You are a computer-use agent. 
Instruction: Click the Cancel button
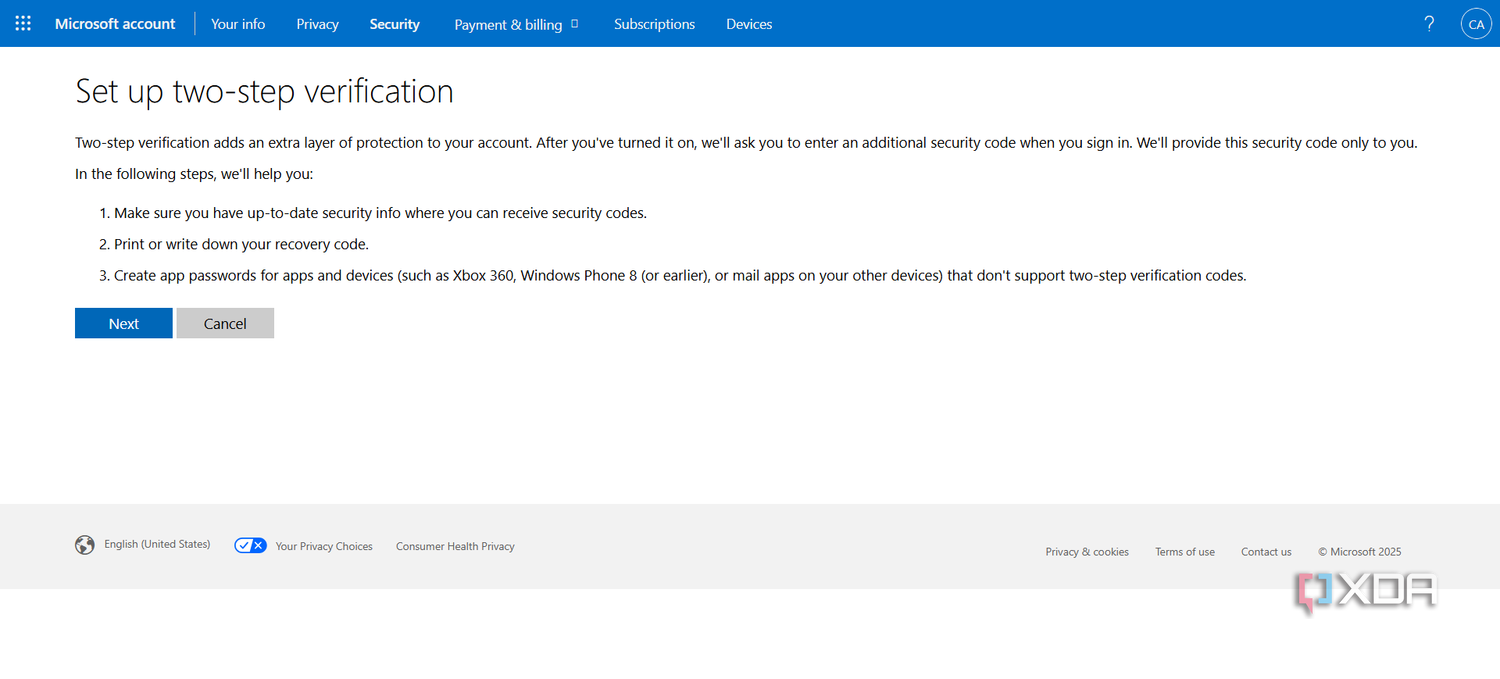point(225,323)
